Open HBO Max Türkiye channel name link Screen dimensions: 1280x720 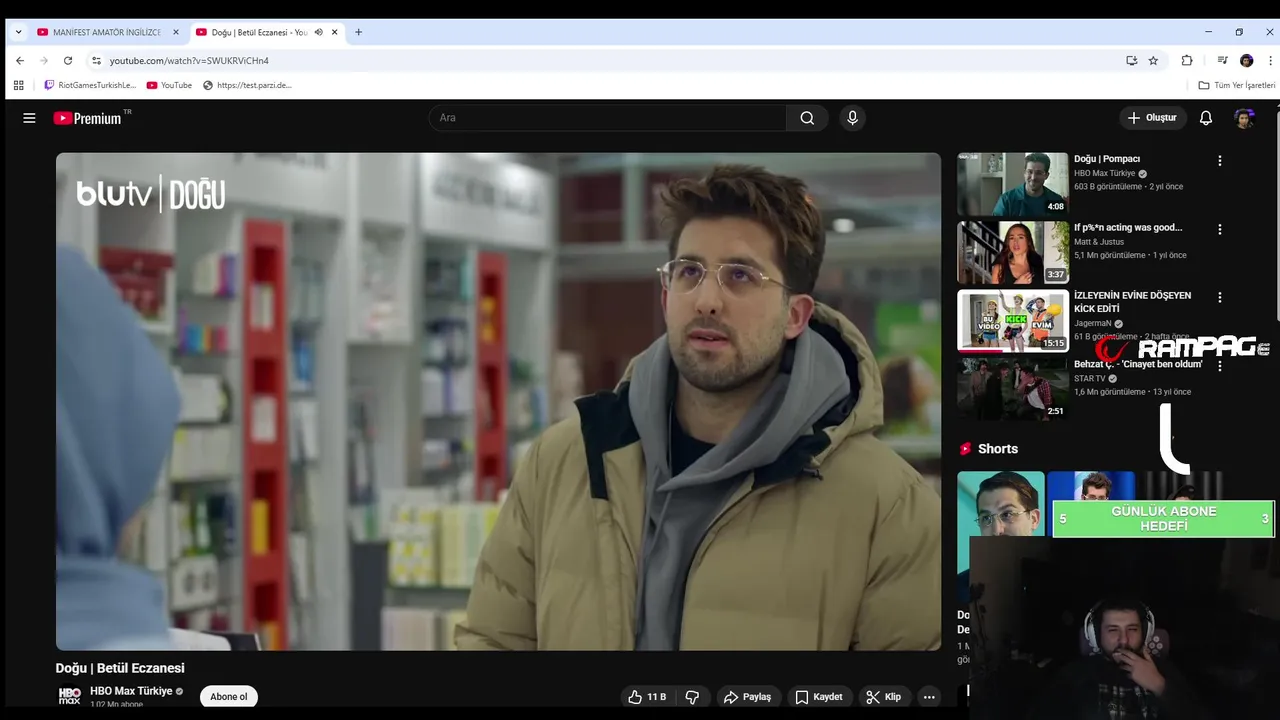[x=131, y=691]
